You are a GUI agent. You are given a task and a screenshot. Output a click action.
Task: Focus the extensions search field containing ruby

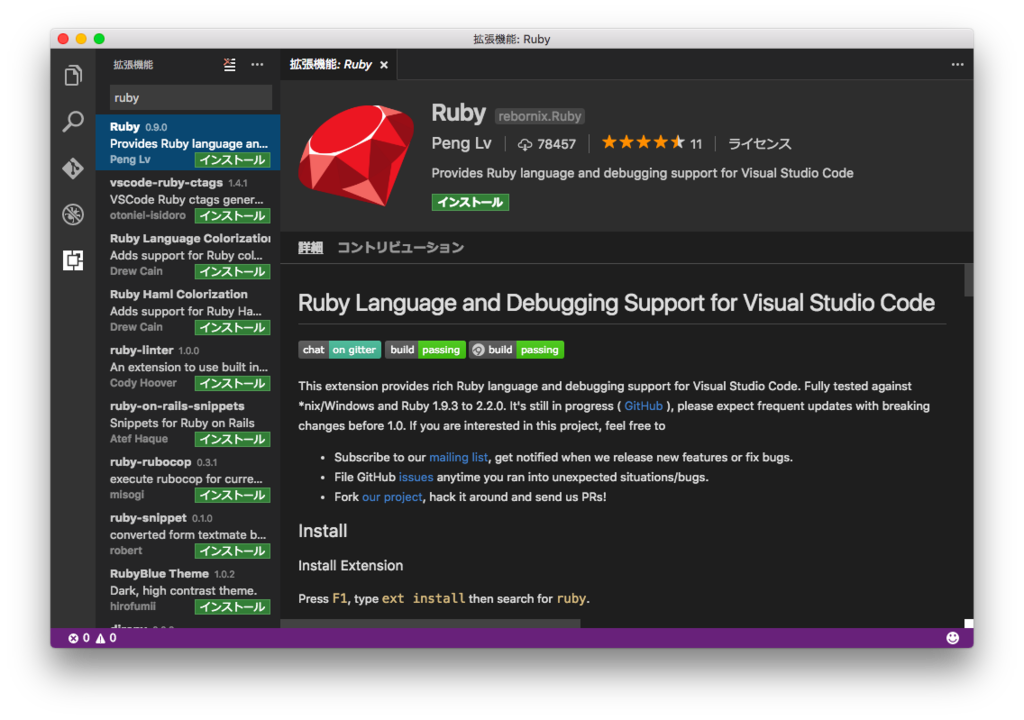pos(191,97)
